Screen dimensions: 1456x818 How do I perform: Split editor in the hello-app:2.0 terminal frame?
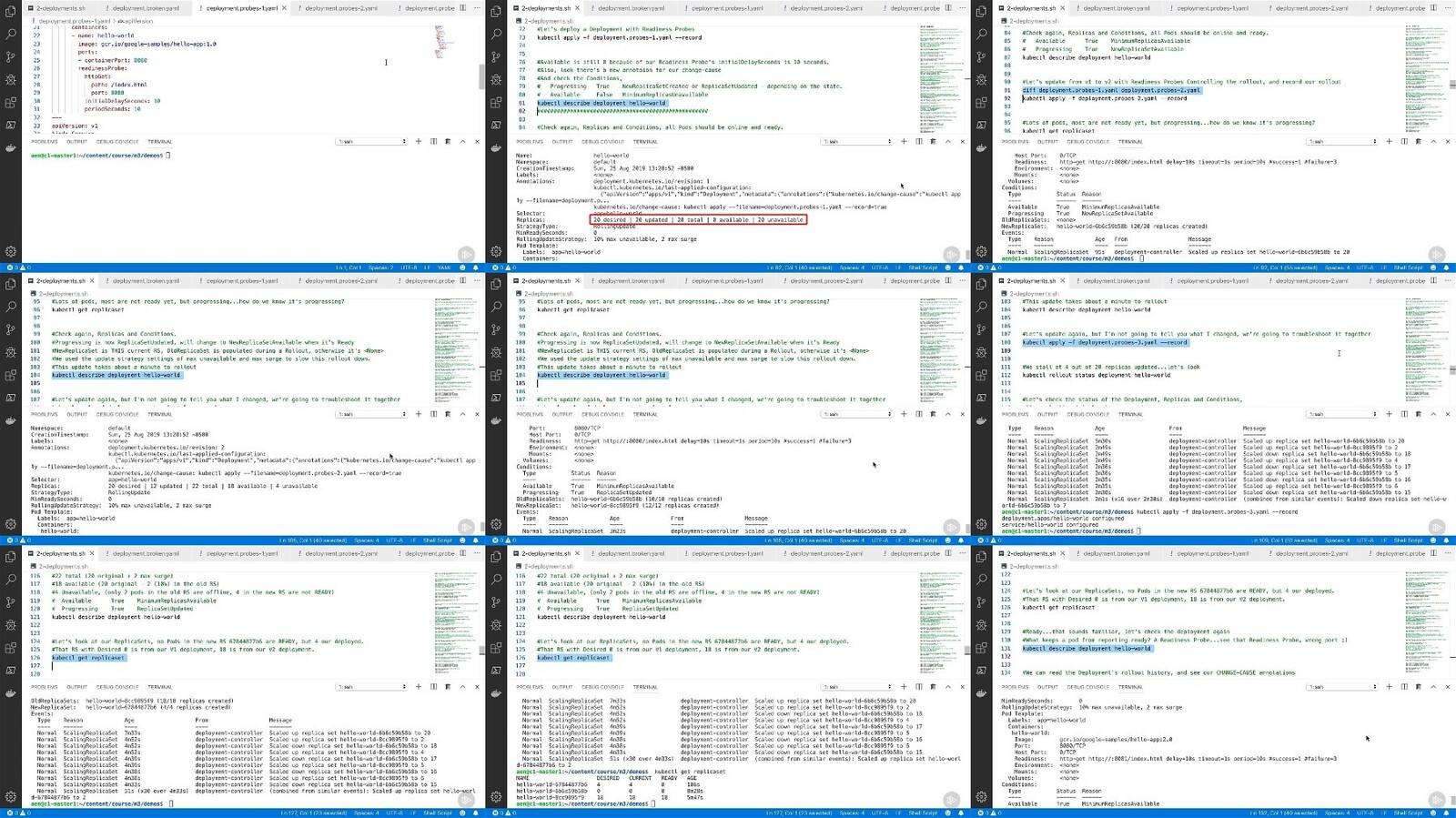point(1433,553)
